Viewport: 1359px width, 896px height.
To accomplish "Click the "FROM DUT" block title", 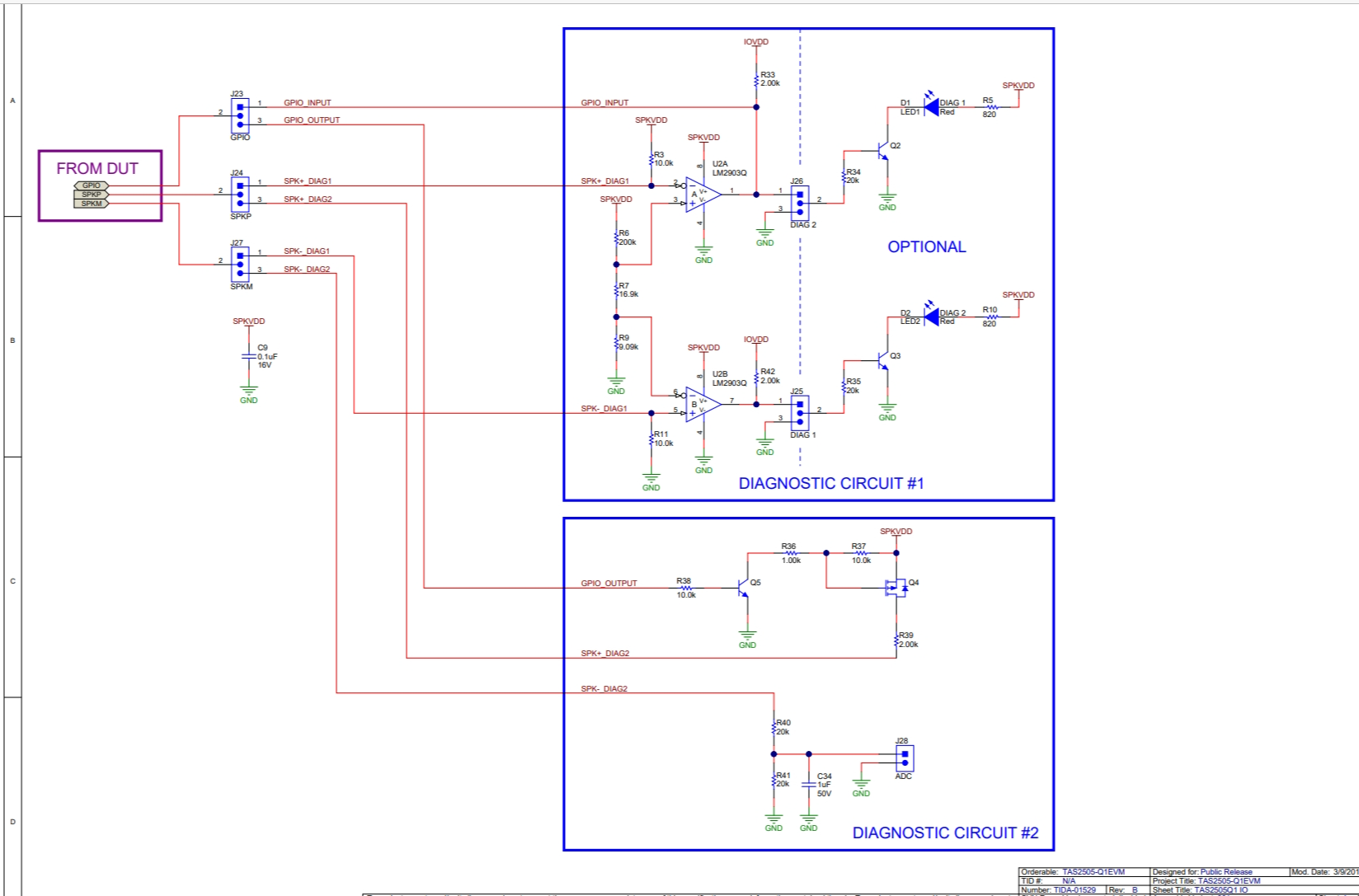I will [97, 168].
